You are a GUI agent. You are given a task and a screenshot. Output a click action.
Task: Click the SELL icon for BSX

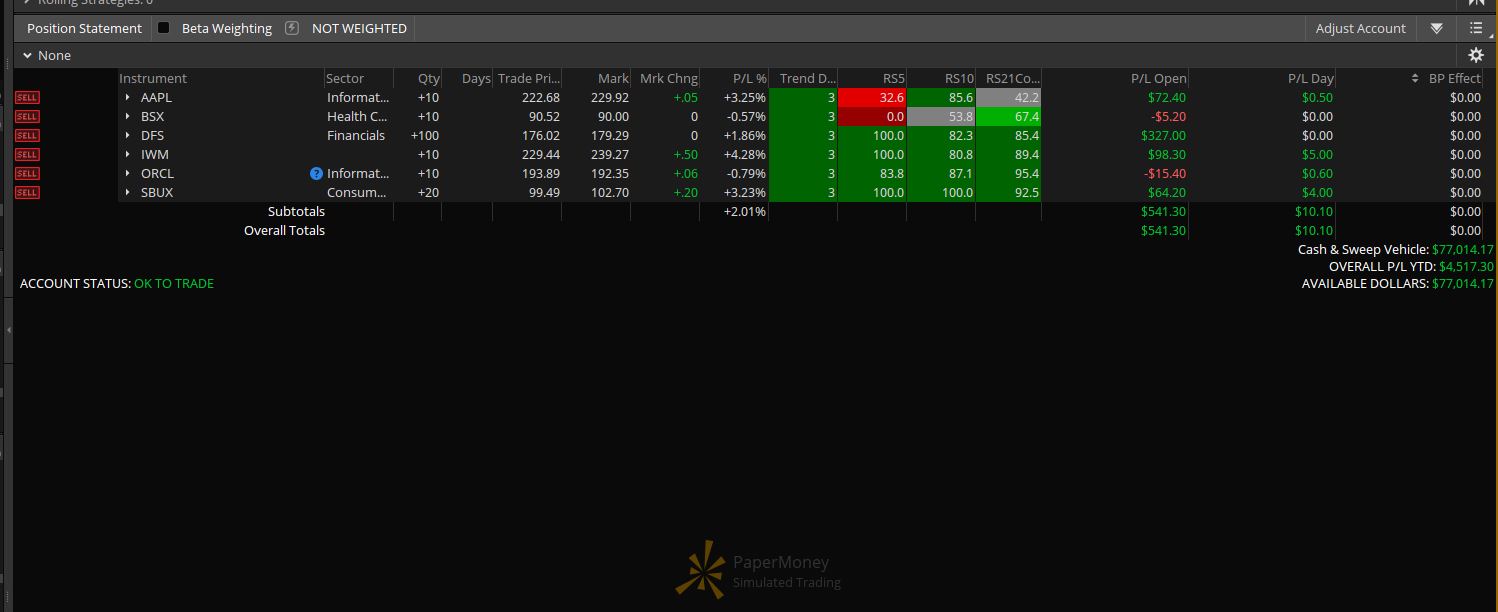tap(27, 117)
